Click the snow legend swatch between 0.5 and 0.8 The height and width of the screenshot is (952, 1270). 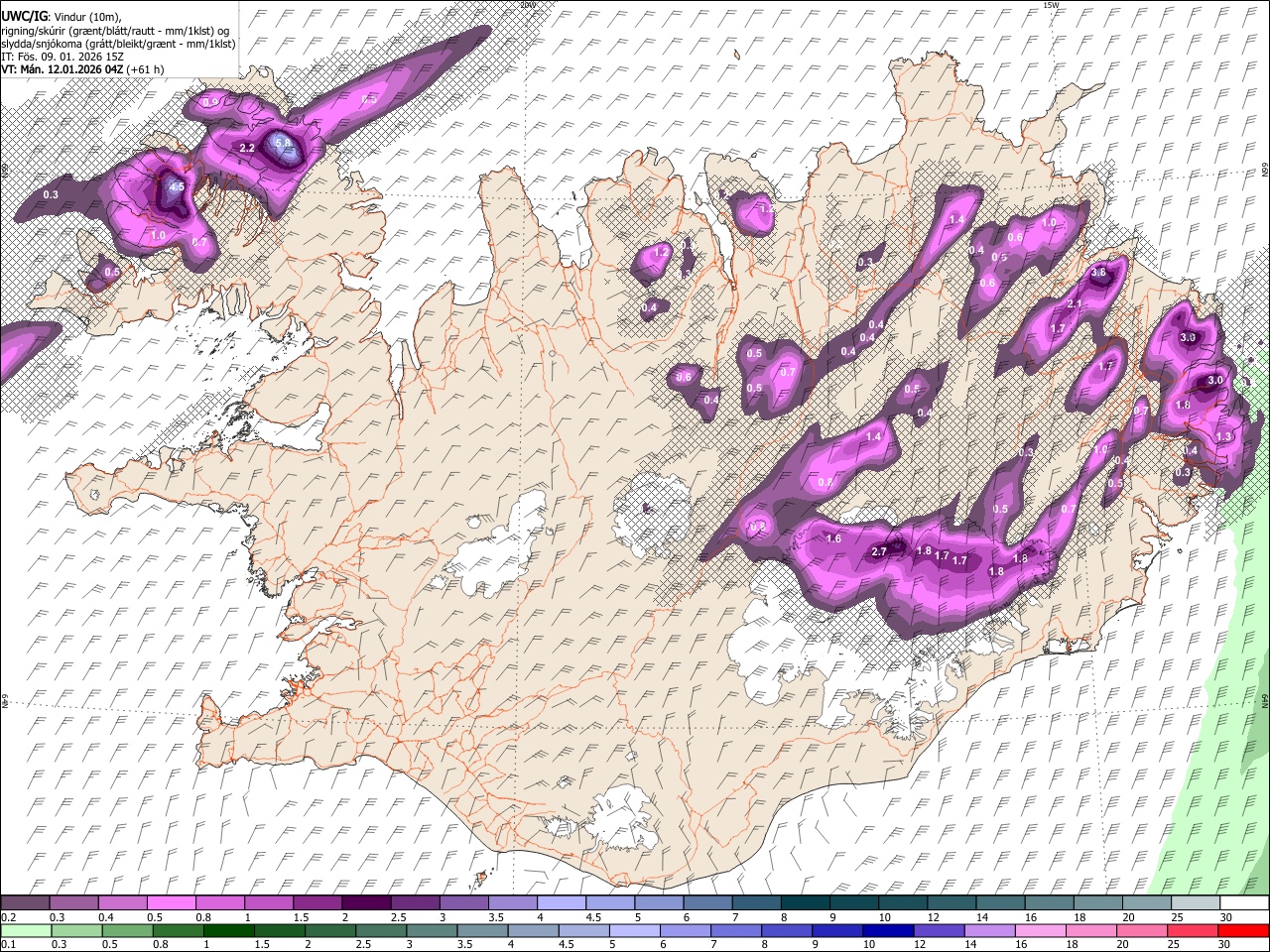171,903
